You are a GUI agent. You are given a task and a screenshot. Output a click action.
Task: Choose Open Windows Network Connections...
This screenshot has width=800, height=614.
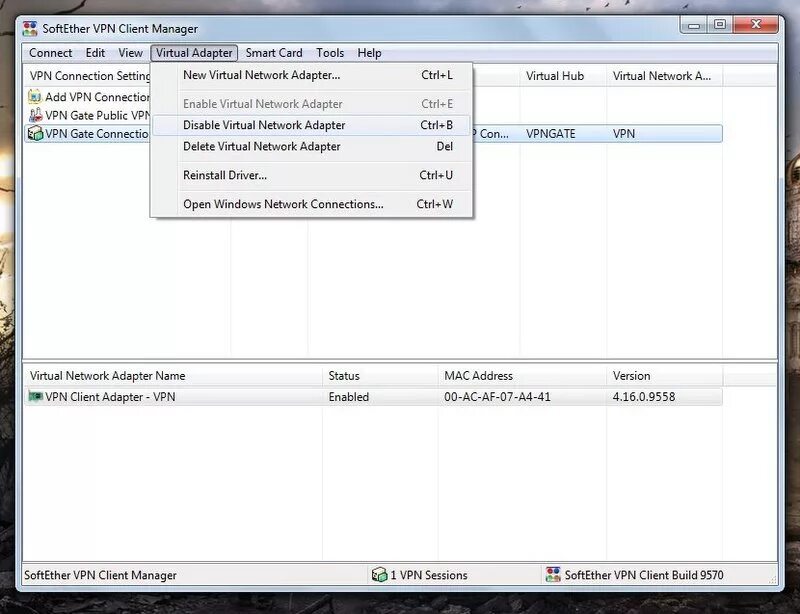[x=311, y=204]
